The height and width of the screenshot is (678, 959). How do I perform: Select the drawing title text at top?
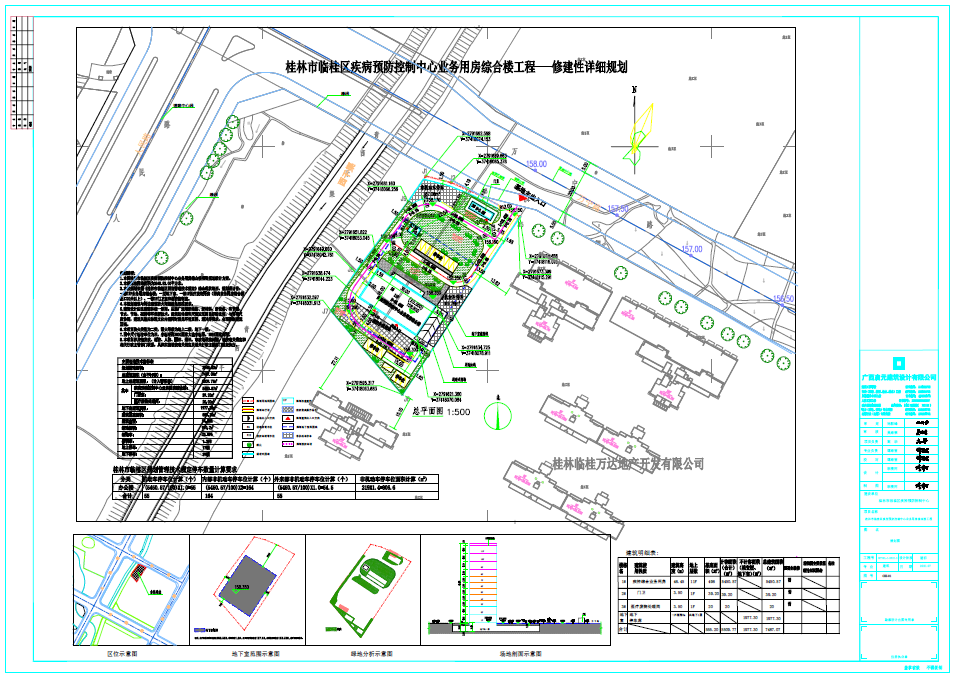[x=456, y=68]
